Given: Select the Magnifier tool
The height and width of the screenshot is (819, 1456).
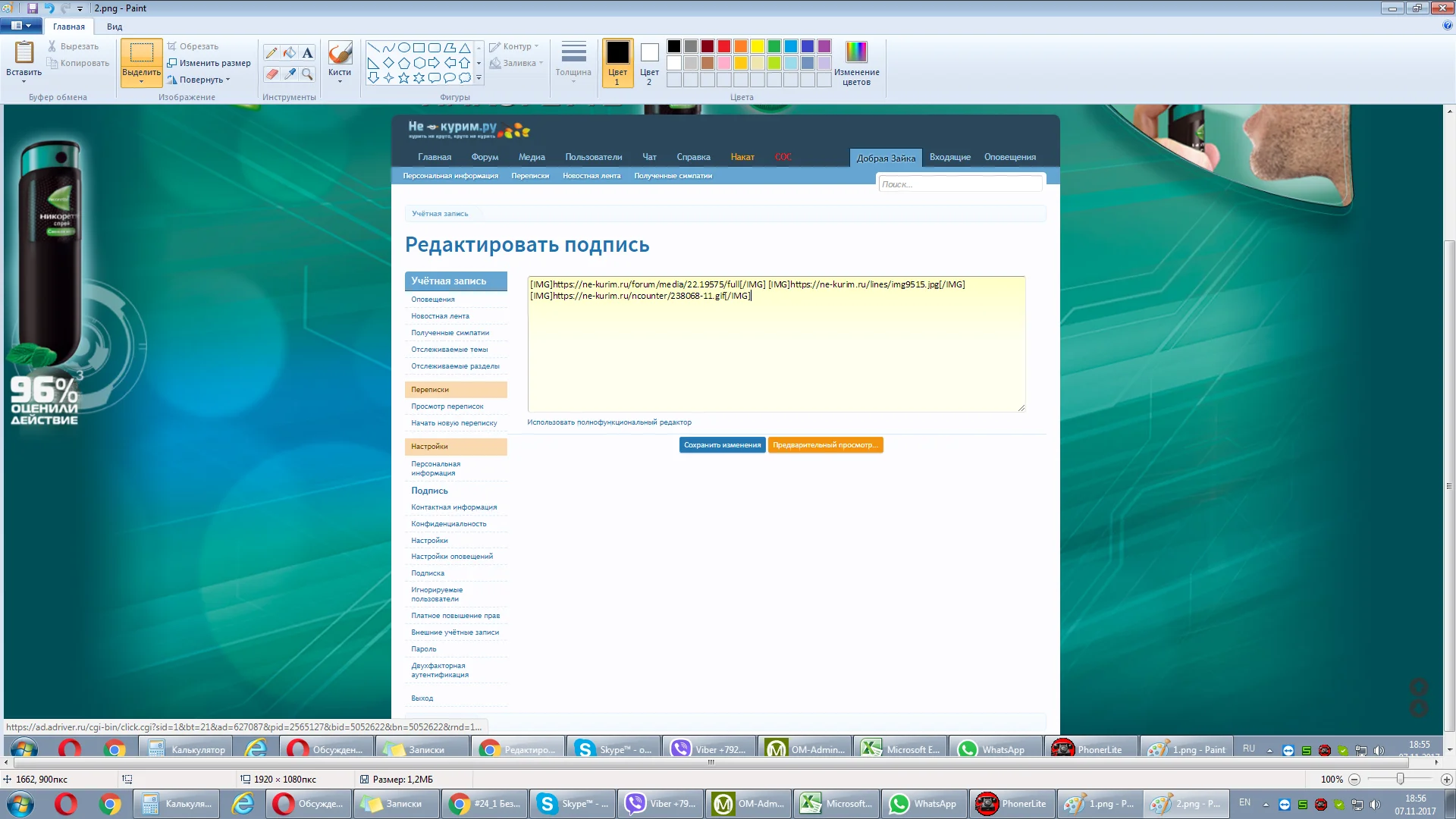Looking at the screenshot, I should pos(307,74).
